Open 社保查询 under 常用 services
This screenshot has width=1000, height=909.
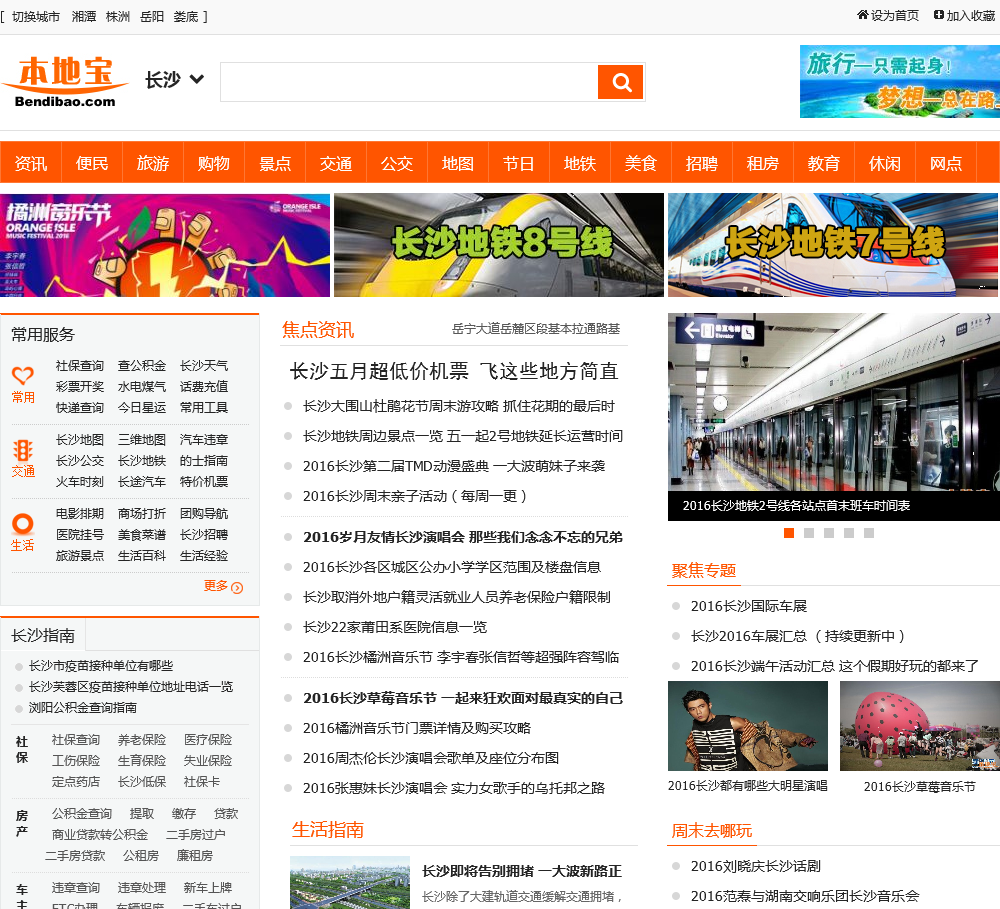point(80,366)
